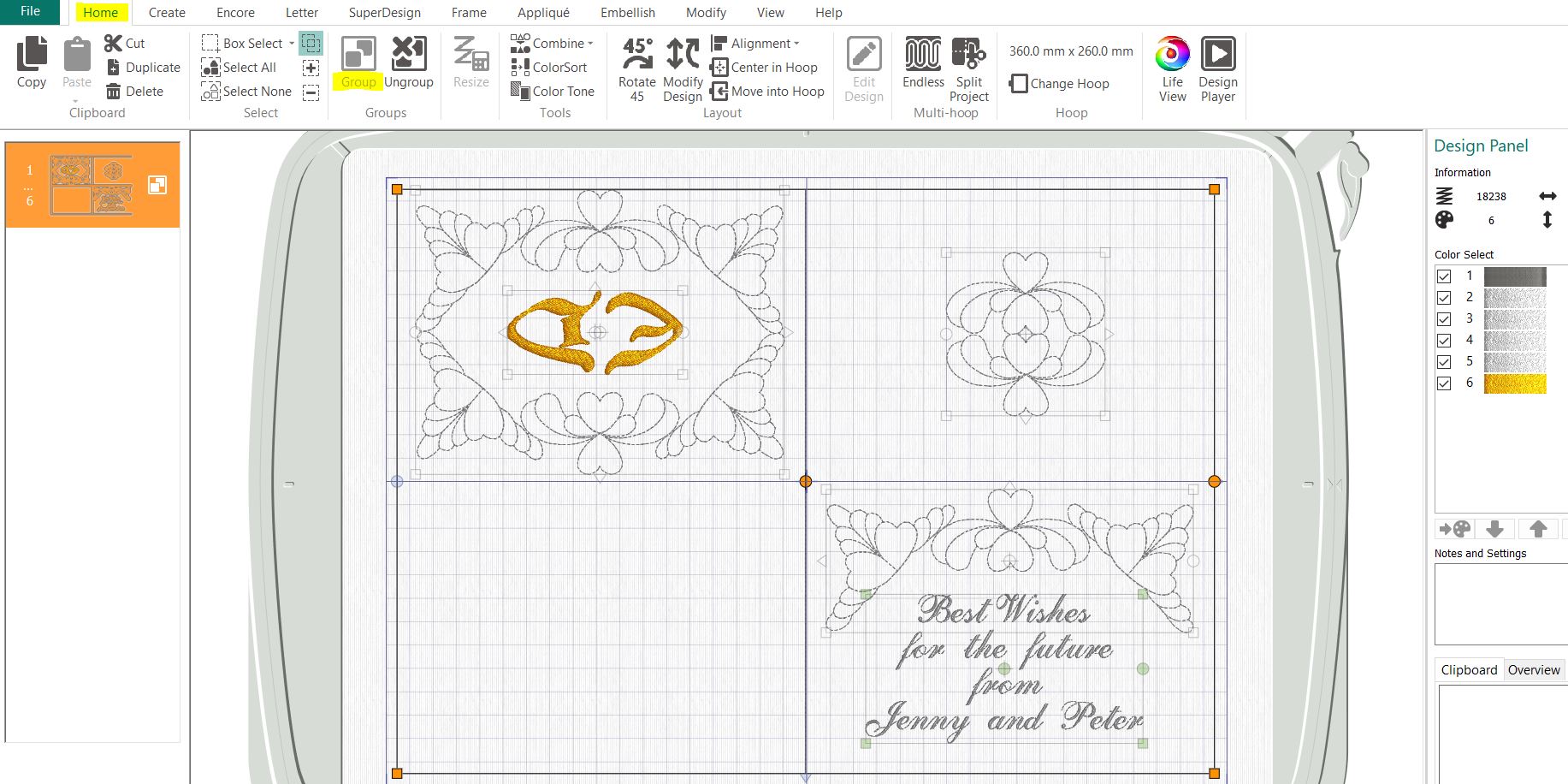Click the Remove from Selection minus icon
This screenshot has width=1568, height=784.
[311, 92]
